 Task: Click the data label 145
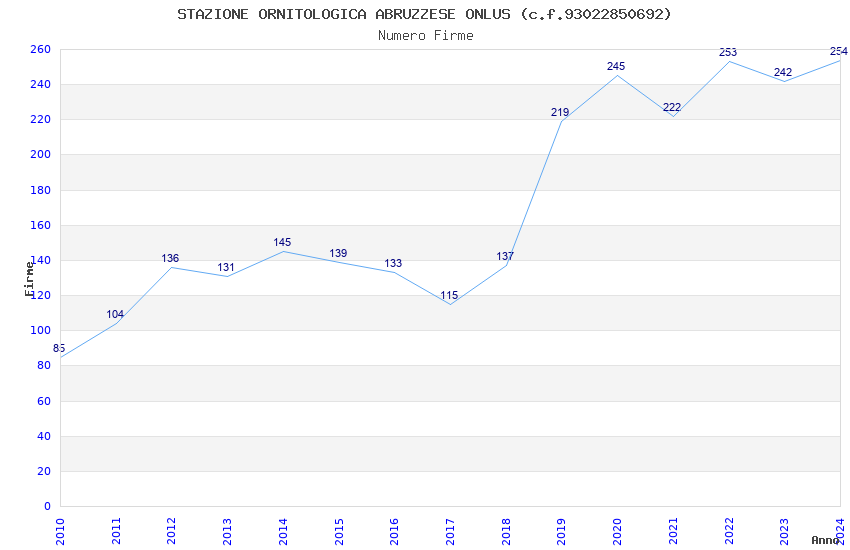pos(282,242)
